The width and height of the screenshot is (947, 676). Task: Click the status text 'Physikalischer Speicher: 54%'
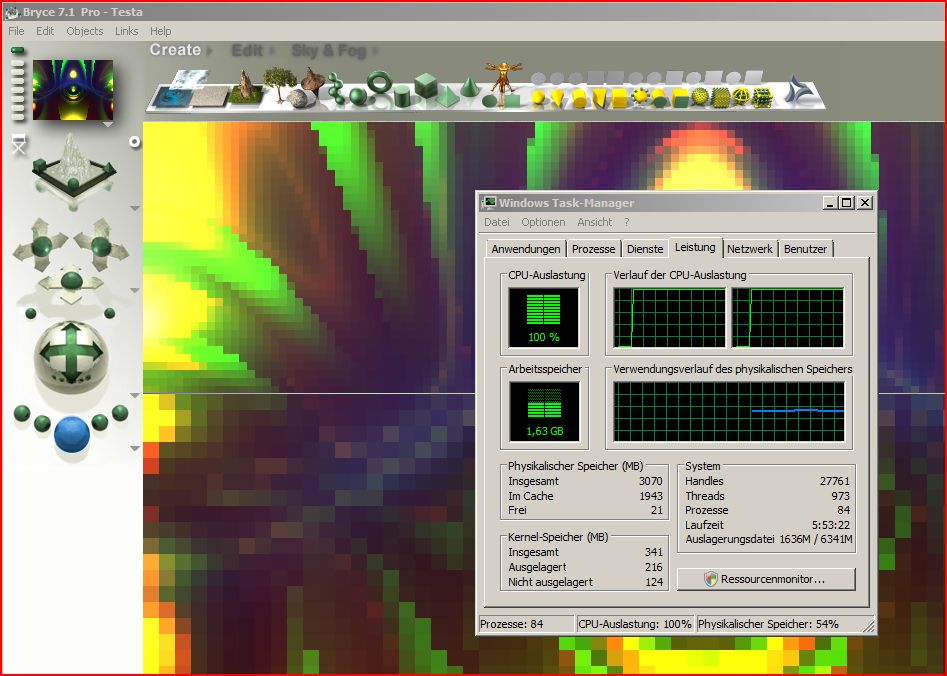point(768,624)
